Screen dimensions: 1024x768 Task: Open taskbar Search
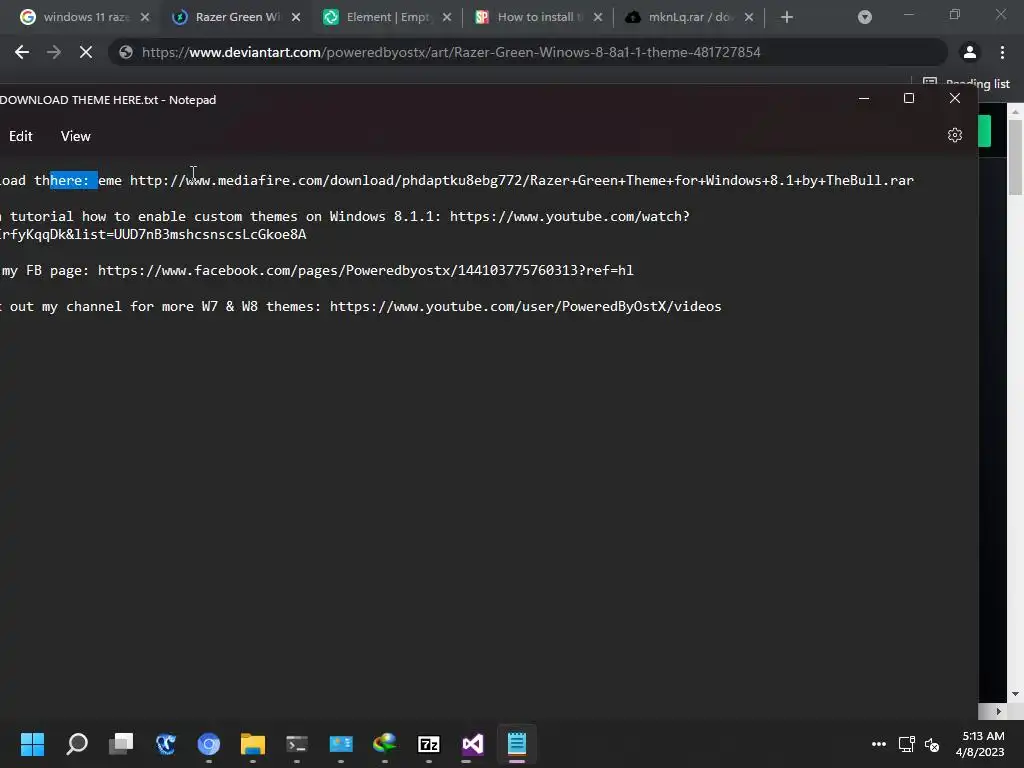pyautogui.click(x=77, y=744)
